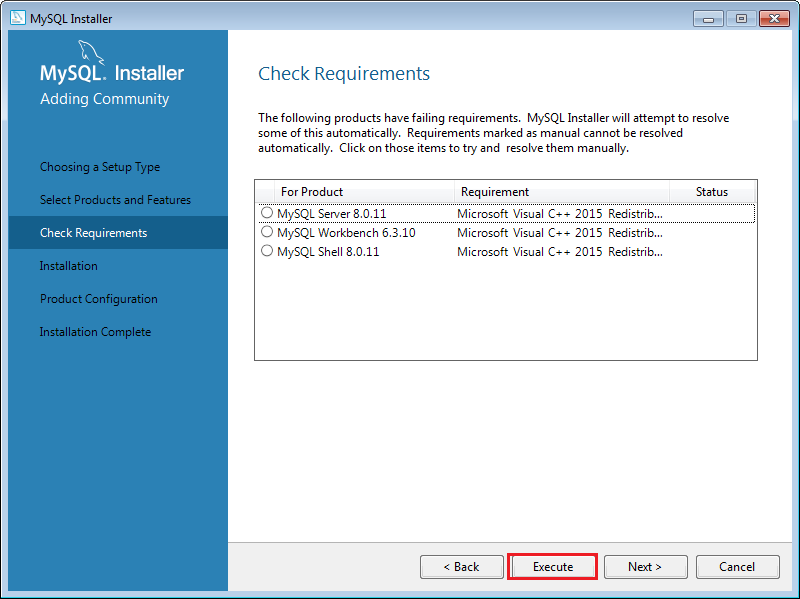Go back with the < Back button
The image size is (800, 599).
click(x=462, y=567)
